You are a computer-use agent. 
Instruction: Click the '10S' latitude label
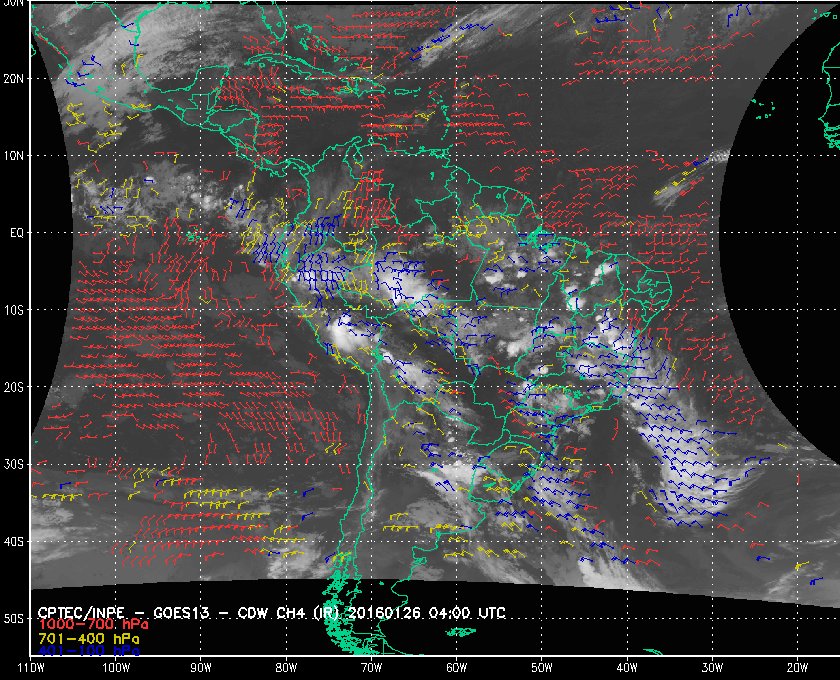pyautogui.click(x=14, y=310)
